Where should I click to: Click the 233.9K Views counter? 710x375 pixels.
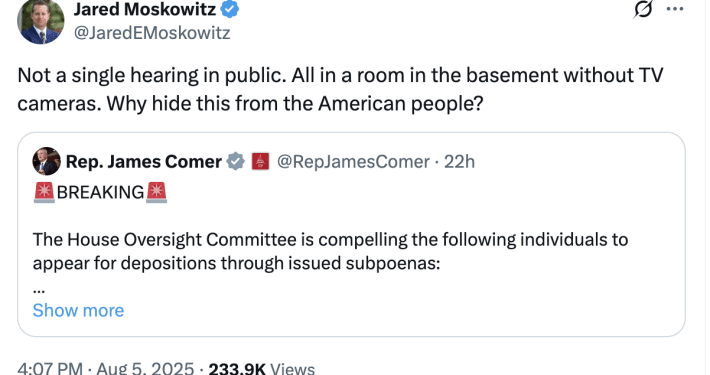pos(261,368)
